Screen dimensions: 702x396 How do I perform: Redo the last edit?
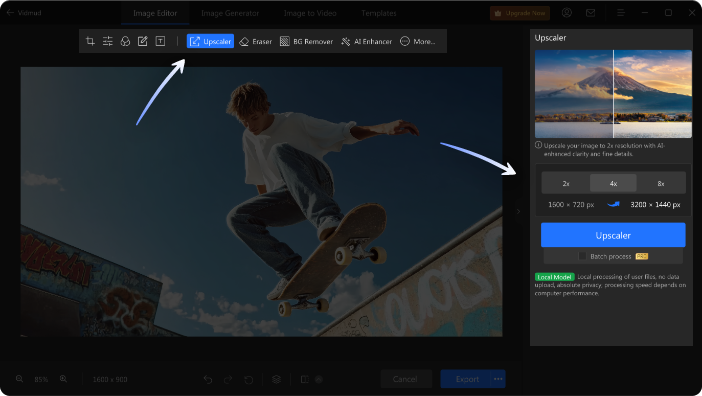[x=228, y=379]
